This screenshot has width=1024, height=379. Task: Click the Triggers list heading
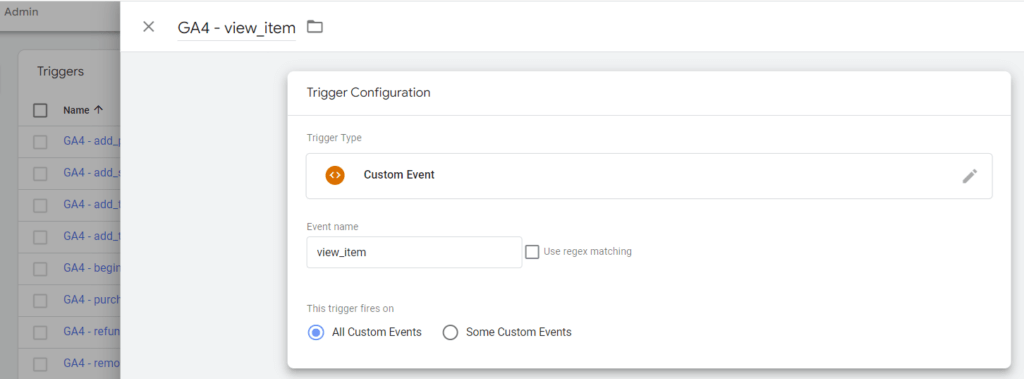coord(60,72)
